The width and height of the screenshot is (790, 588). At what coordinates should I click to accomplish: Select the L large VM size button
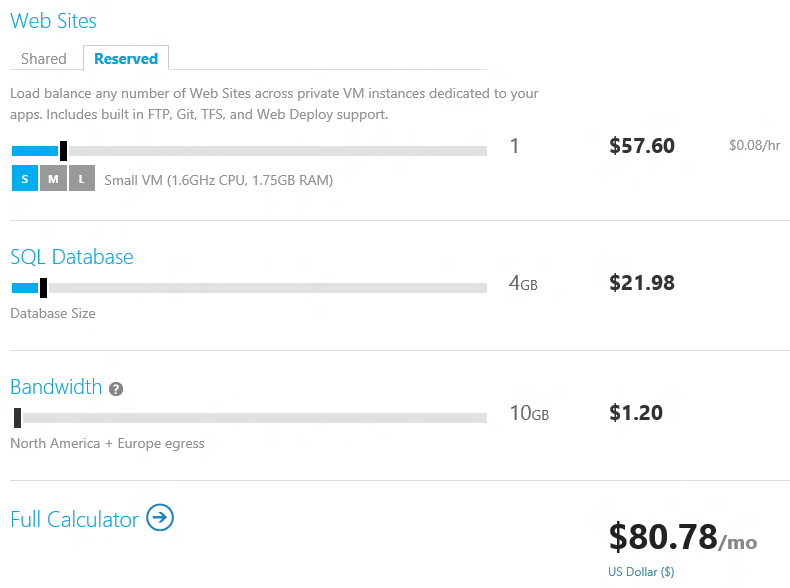click(82, 178)
